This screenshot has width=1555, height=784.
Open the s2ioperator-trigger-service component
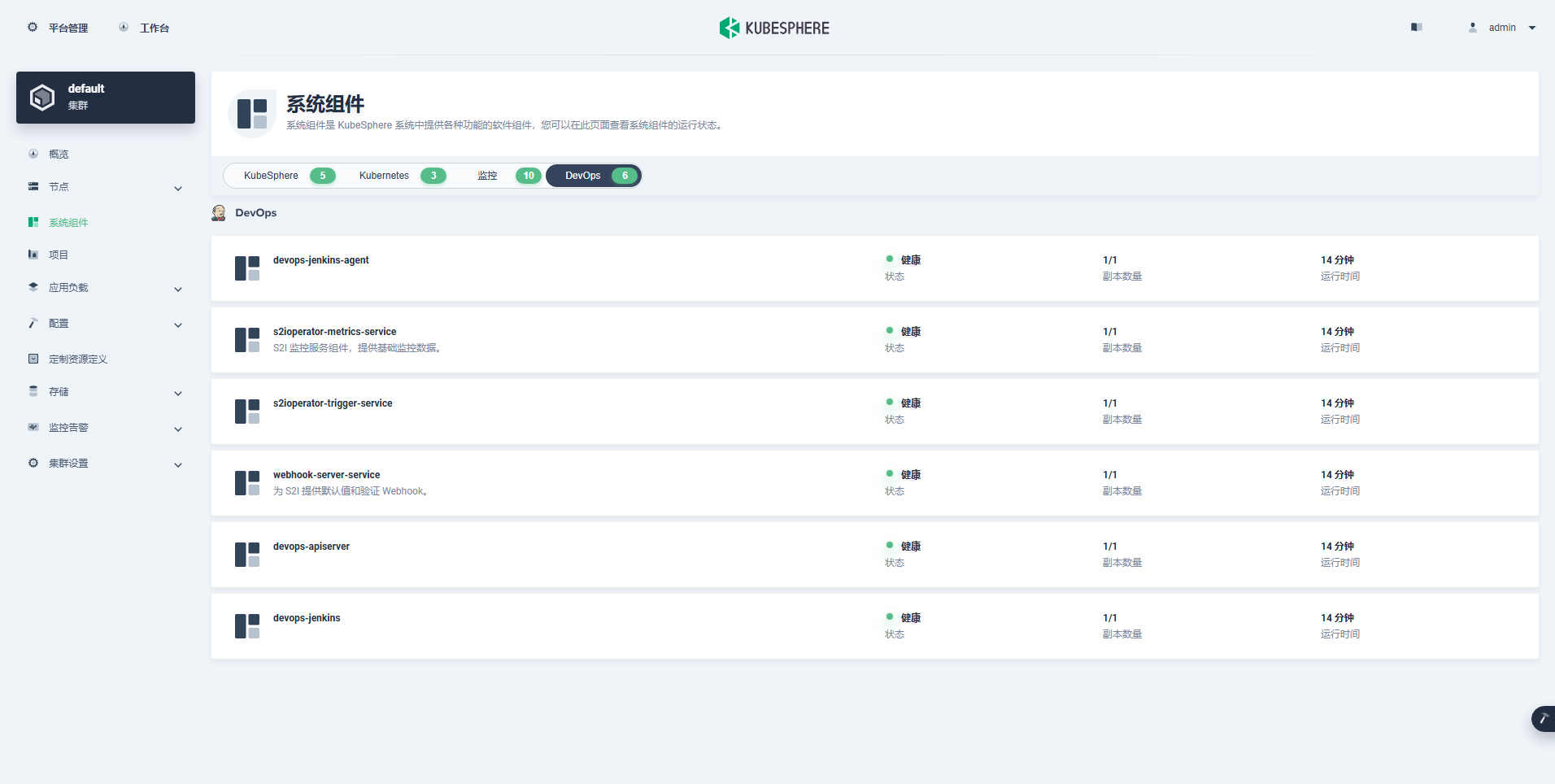(875, 412)
